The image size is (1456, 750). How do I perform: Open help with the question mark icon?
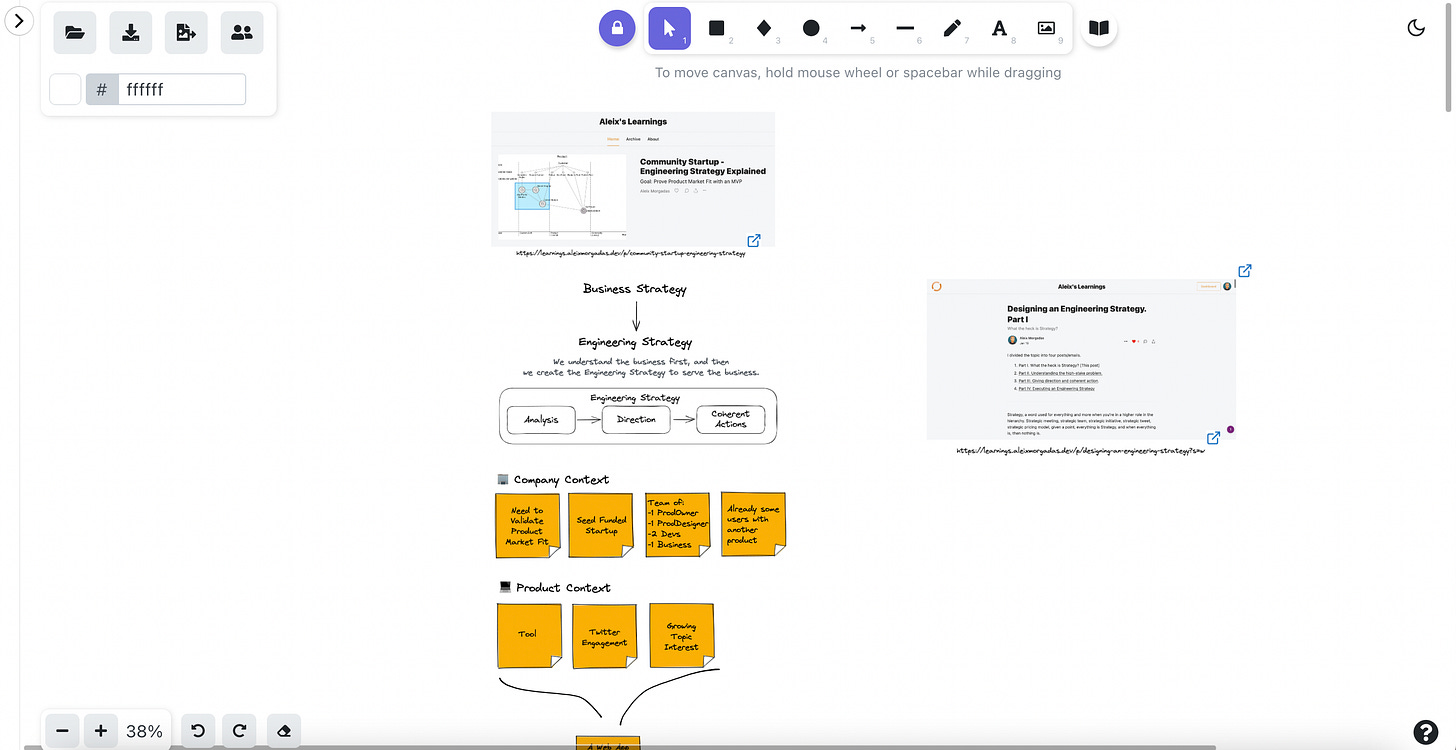pos(1426,731)
